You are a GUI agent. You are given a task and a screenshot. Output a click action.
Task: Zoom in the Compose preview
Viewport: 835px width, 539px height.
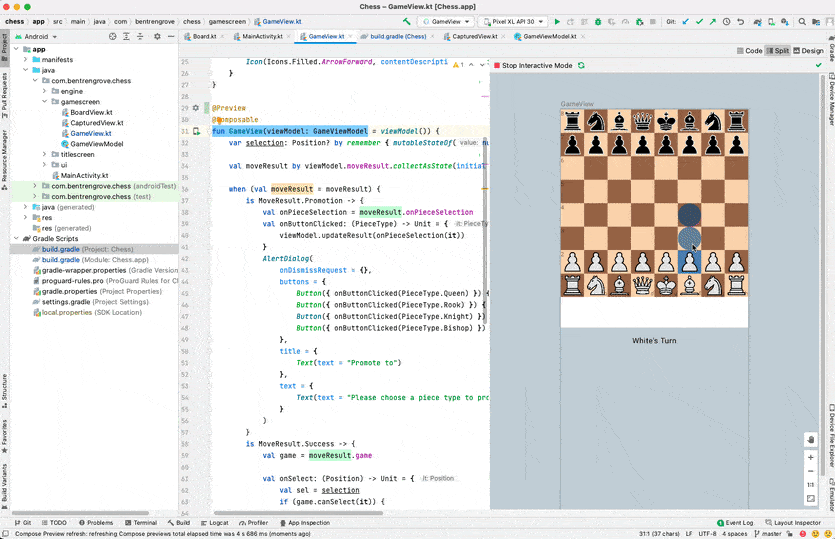pyautogui.click(x=811, y=457)
